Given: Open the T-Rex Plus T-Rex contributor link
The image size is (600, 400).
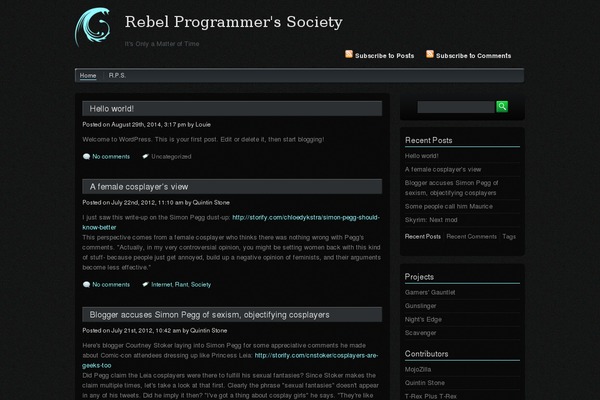Looking at the screenshot, I should [x=431, y=396].
